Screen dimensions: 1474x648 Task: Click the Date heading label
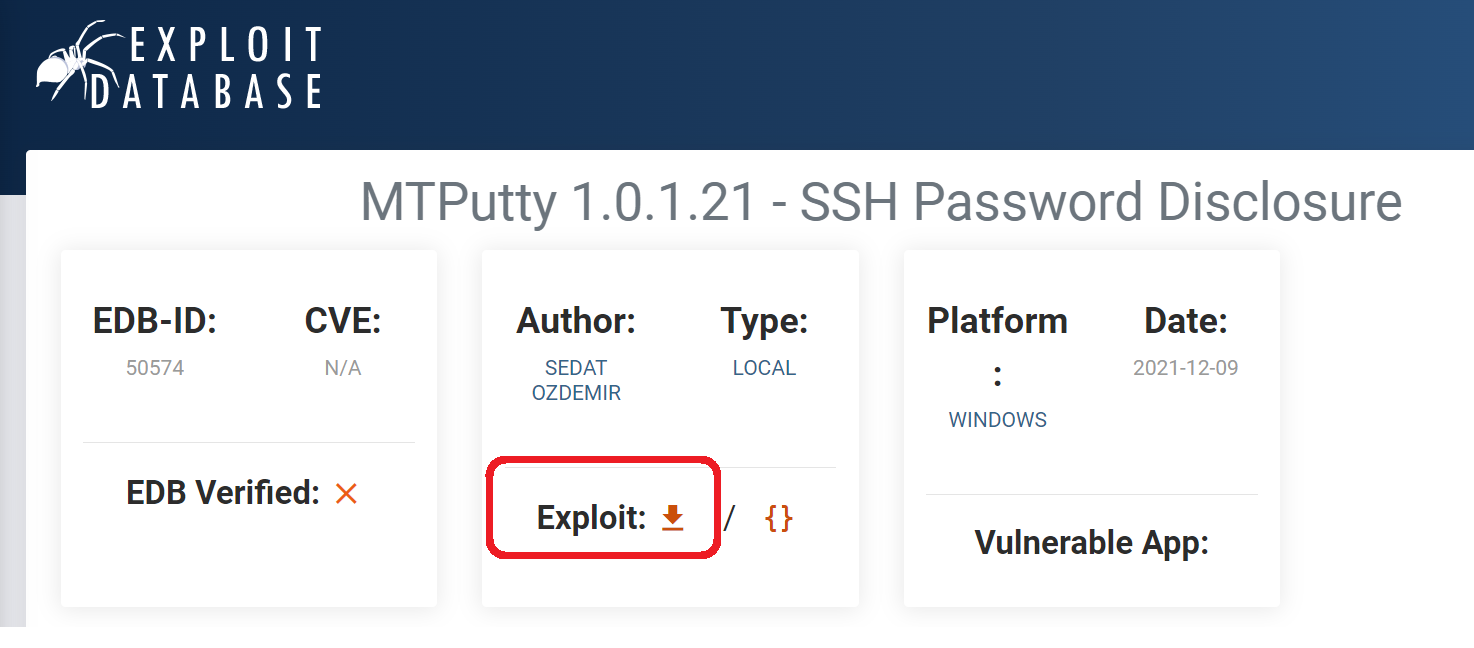pos(1185,321)
